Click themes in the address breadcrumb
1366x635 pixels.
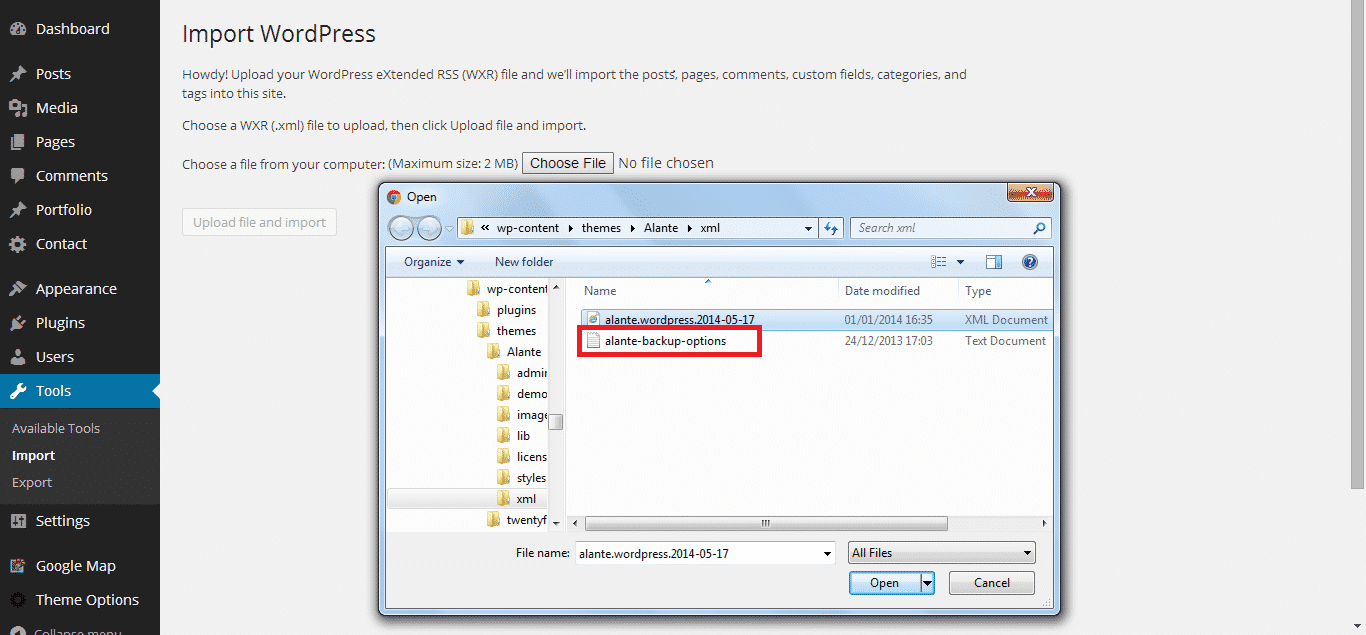click(x=601, y=228)
